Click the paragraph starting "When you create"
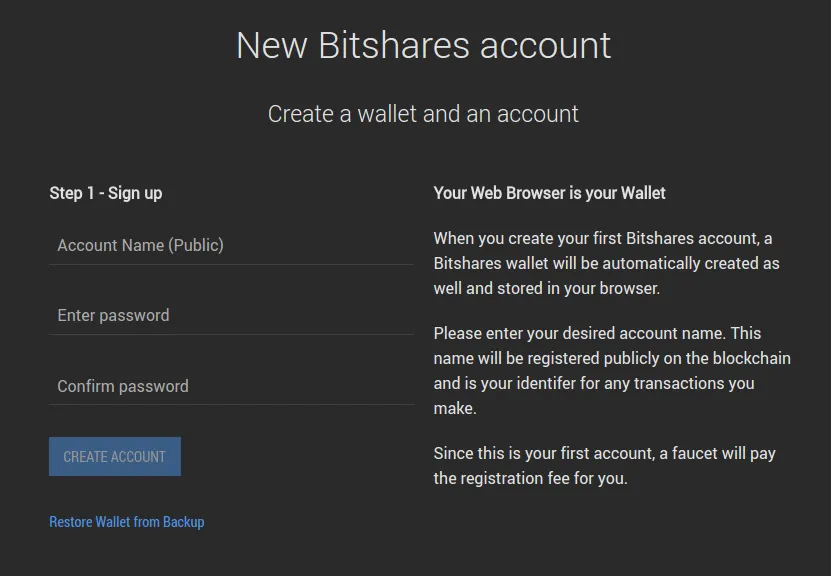Viewport: 831px width, 576px height. (x=606, y=264)
